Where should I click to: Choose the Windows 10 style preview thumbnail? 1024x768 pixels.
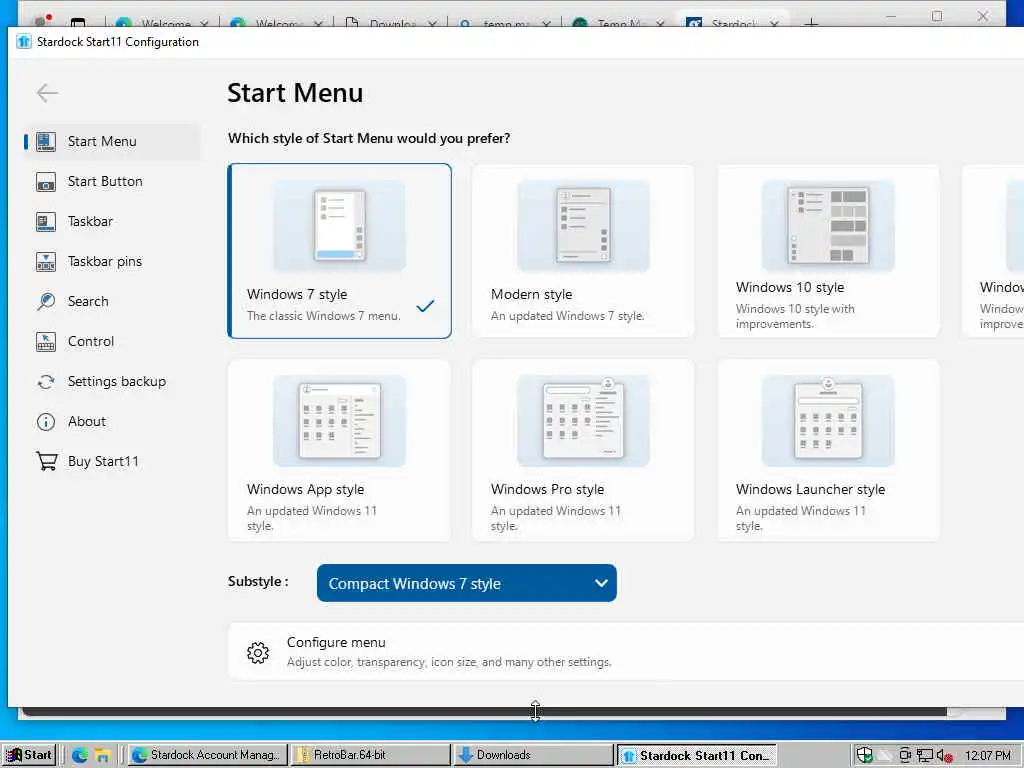coord(828,226)
